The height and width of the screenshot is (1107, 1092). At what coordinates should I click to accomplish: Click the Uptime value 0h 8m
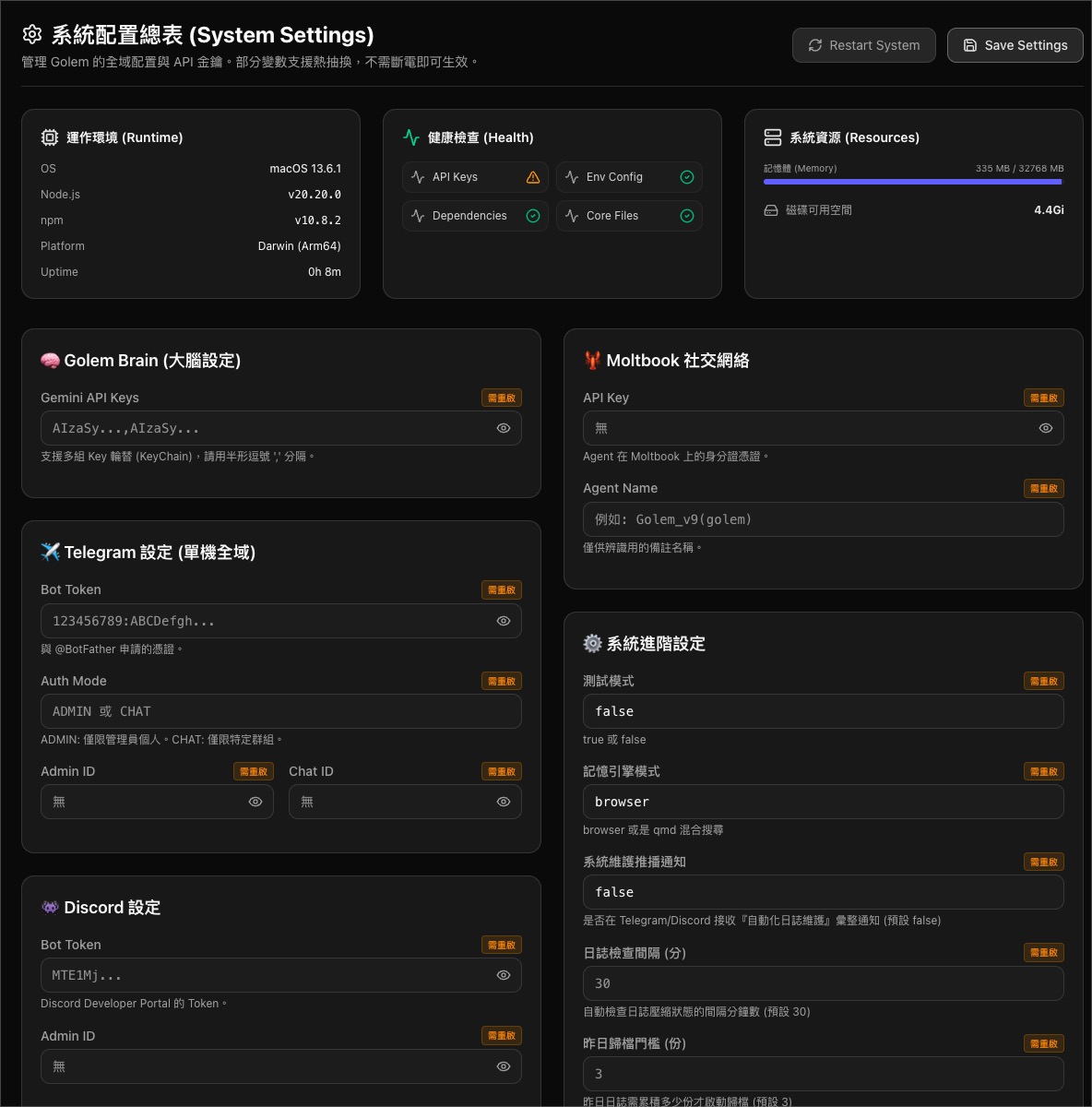tap(325, 272)
